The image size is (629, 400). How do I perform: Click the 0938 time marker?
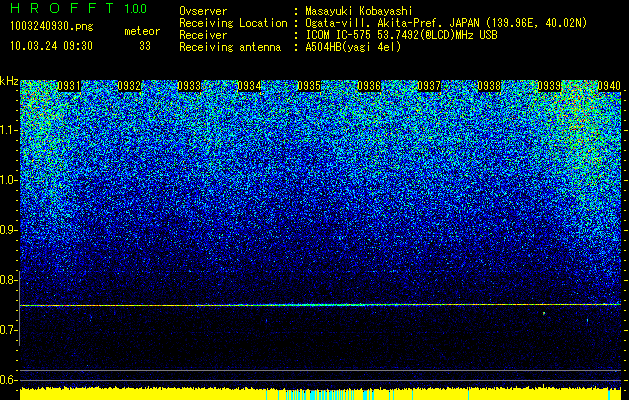point(489,86)
